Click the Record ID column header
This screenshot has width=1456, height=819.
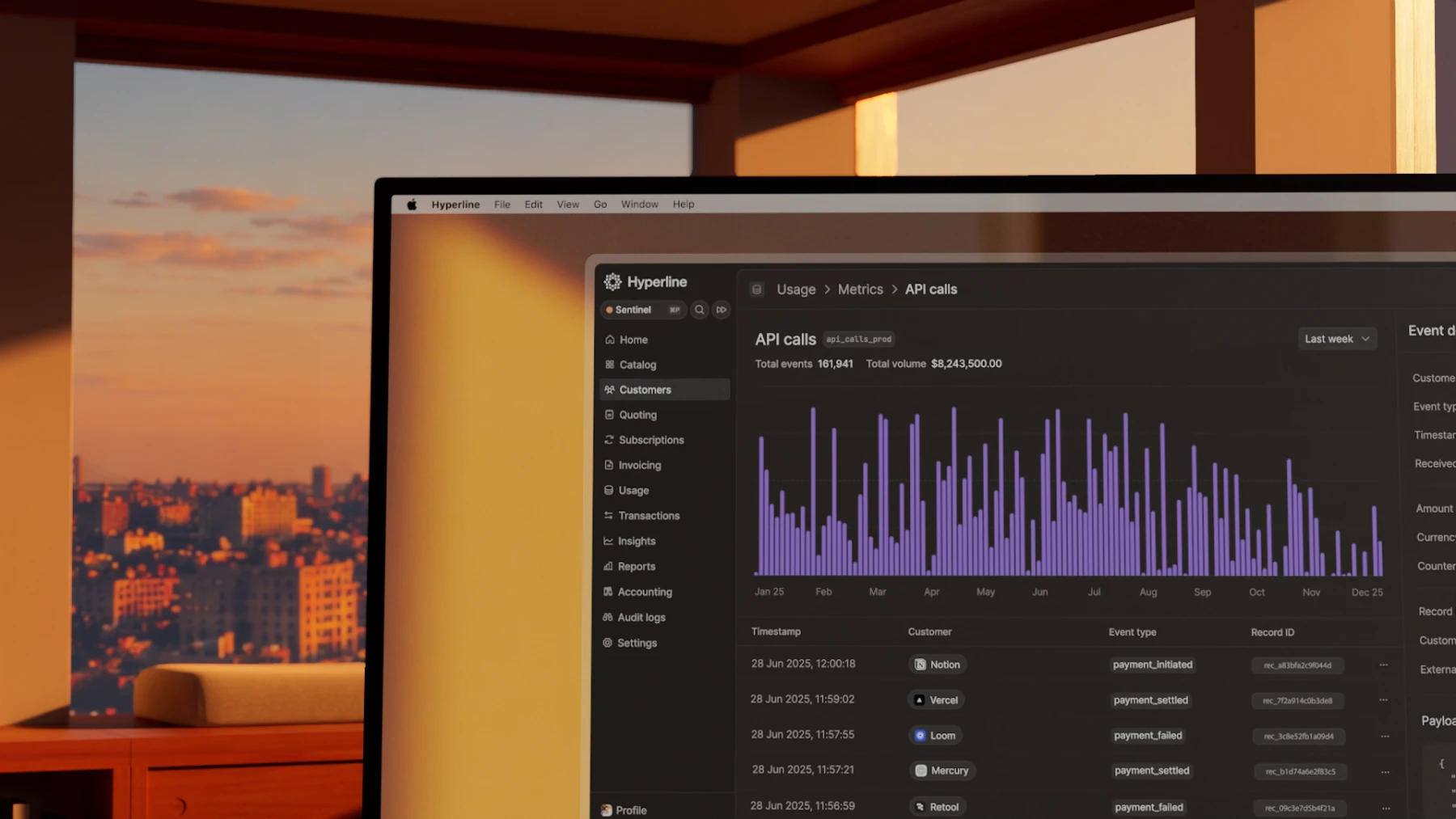point(1272,632)
